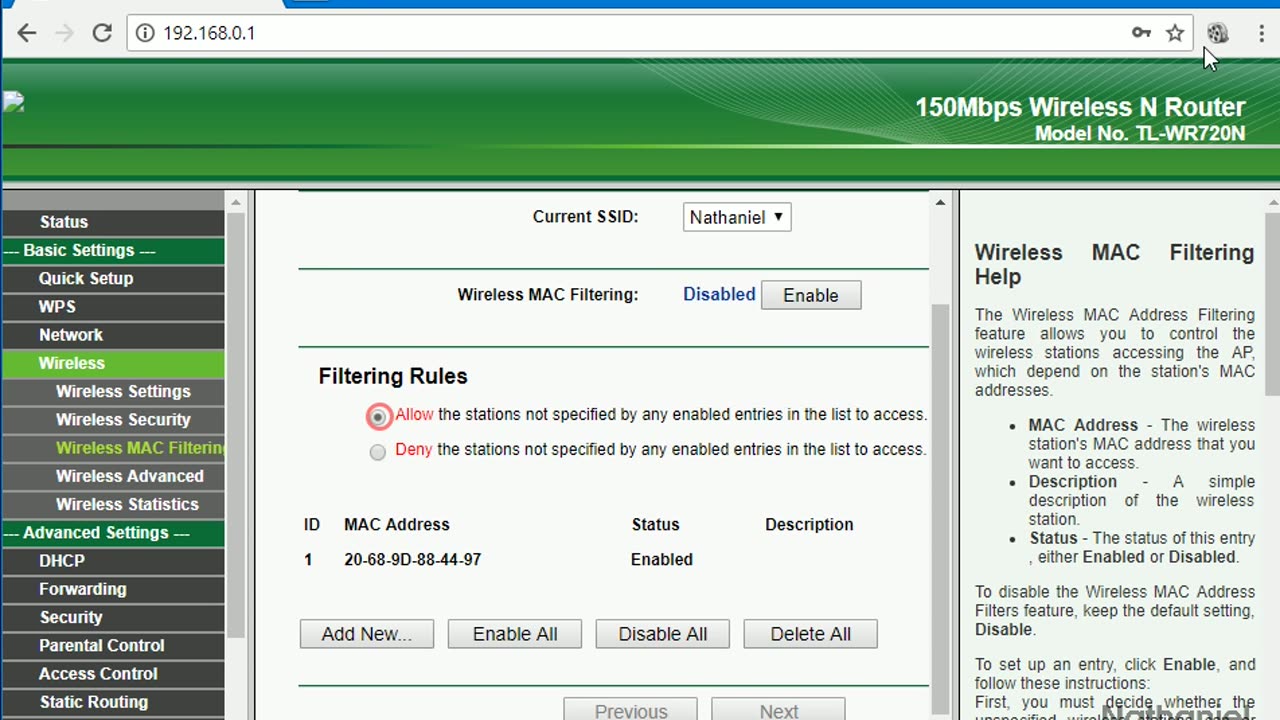The width and height of the screenshot is (1280, 720).
Task: Open Wireless Advanced submenu
Action: (x=113, y=476)
